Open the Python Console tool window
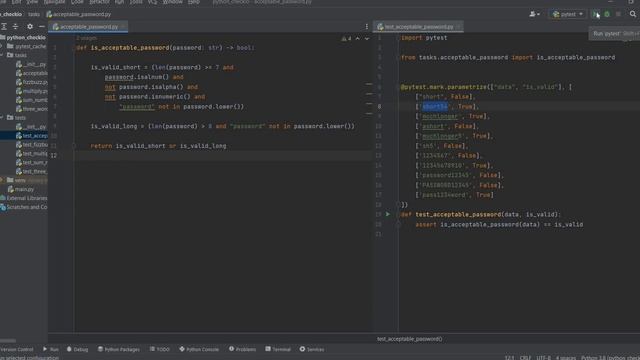 tap(199, 349)
